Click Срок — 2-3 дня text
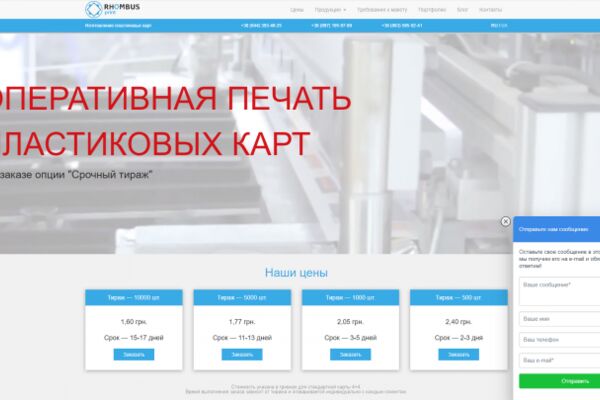600x400 pixels. tap(459, 338)
